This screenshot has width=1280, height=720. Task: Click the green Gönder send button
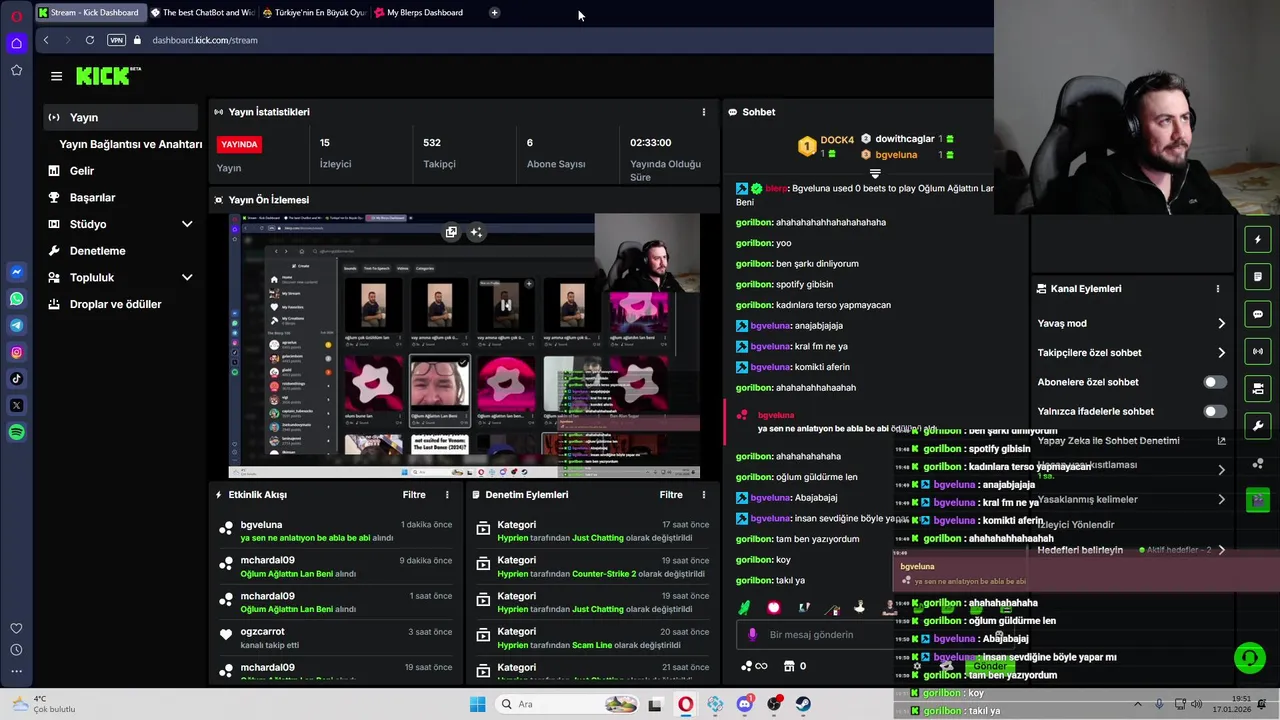pyautogui.click(x=990, y=666)
